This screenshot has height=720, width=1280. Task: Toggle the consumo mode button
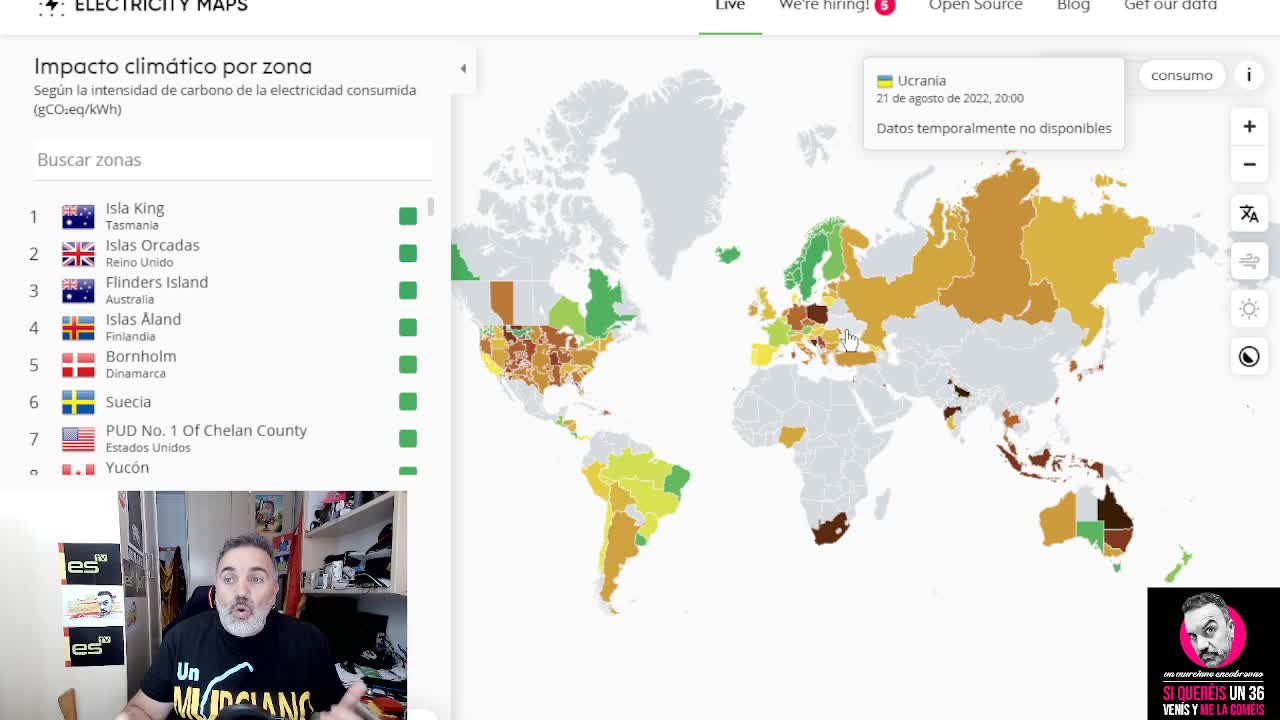(1181, 75)
